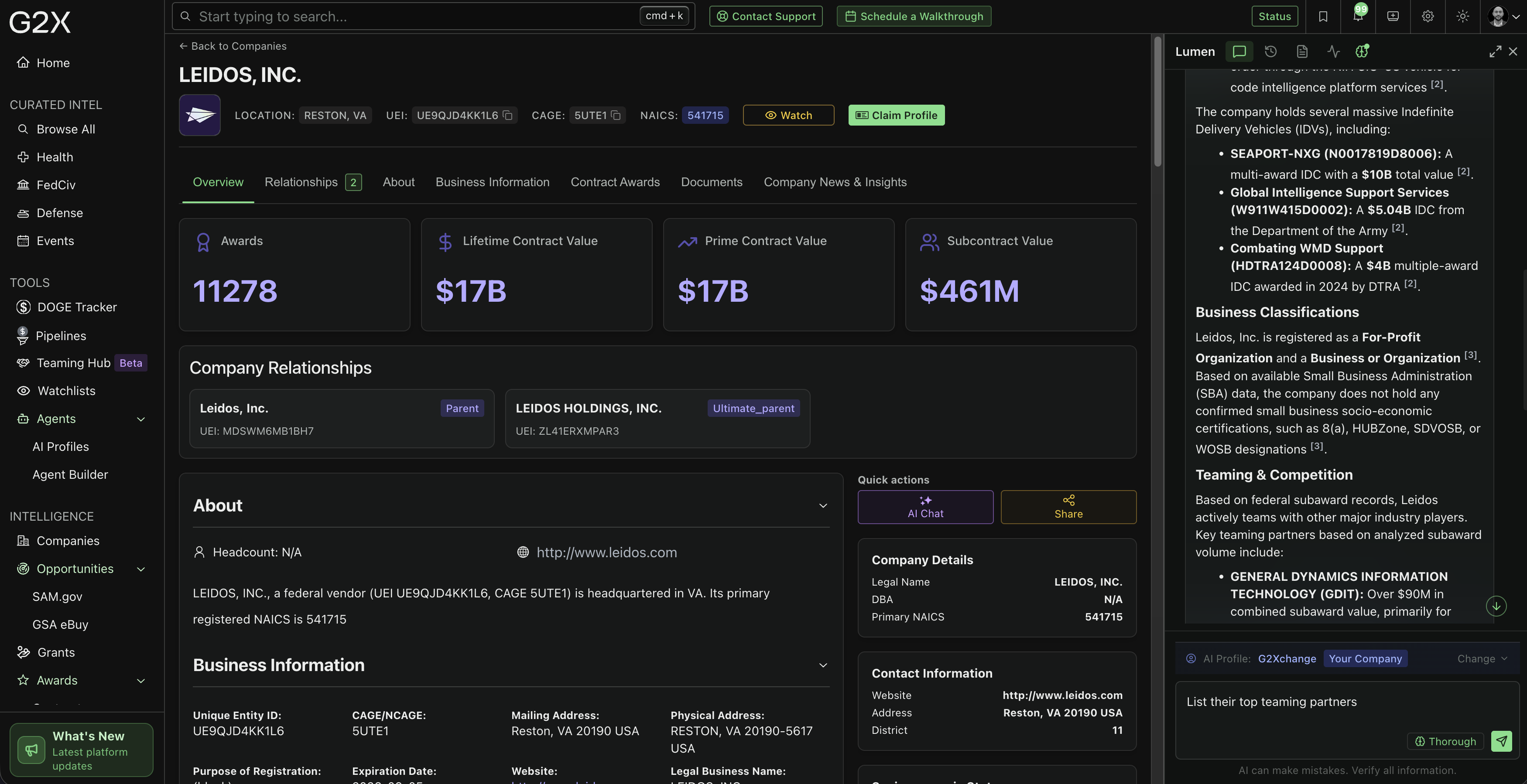Jump to bottom of Lumen chat
The height and width of the screenshot is (784, 1527).
tap(1496, 606)
